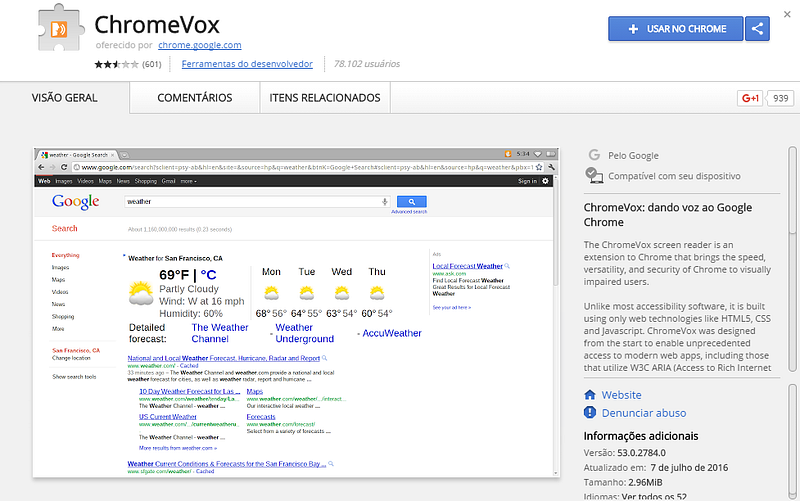
Task: Click the heading ChromeVox: dando voz ao Google Chrome
Action: point(667,215)
